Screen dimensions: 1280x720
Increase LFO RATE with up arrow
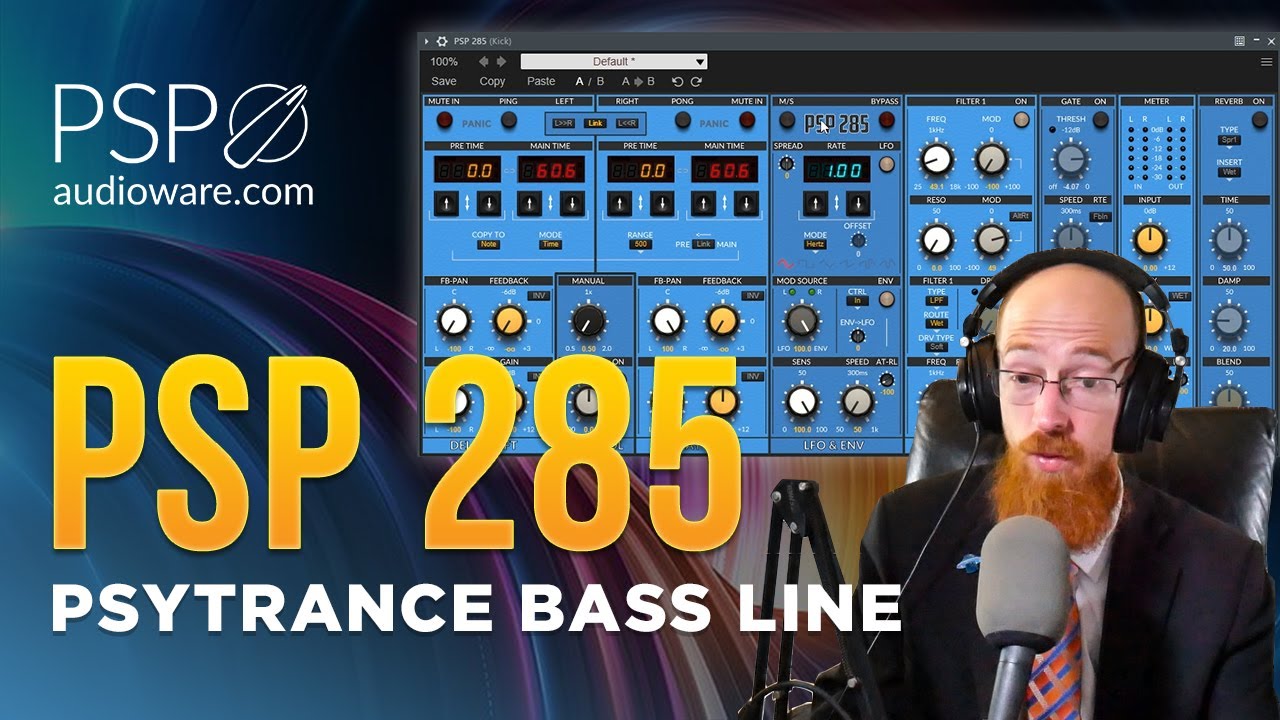[816, 205]
